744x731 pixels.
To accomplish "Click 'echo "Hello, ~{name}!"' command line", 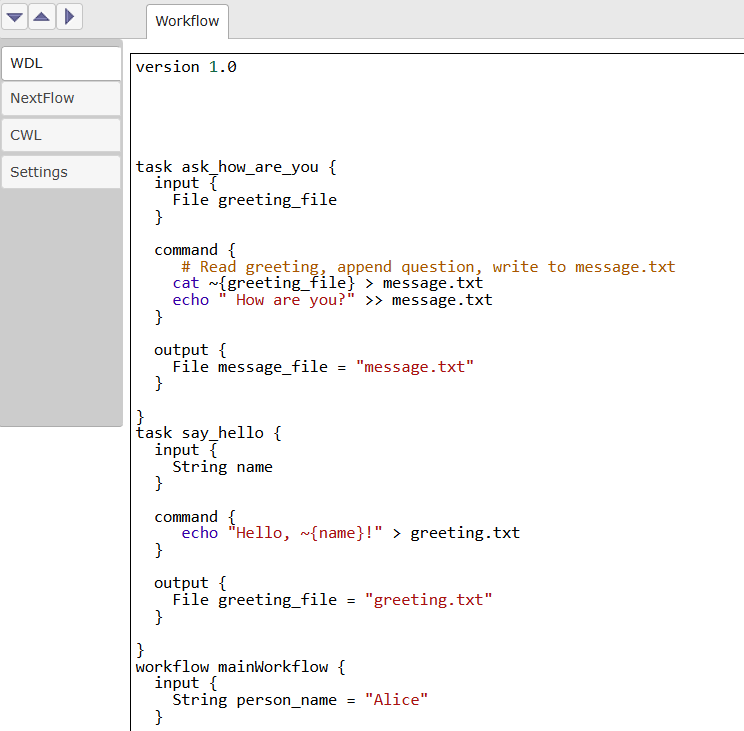I will click(351, 533).
